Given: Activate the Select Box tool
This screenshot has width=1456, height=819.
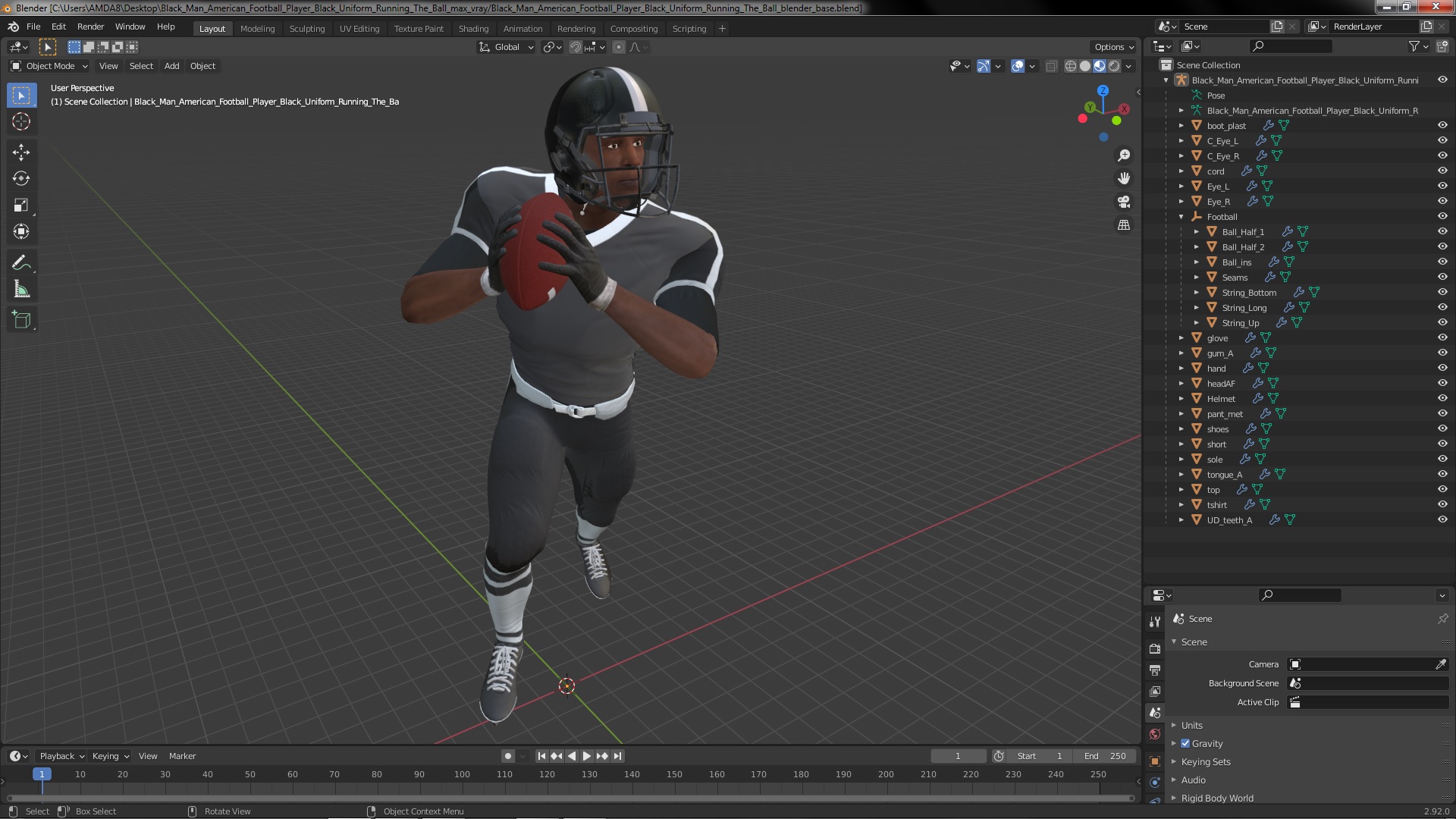Looking at the screenshot, I should pos(21,95).
